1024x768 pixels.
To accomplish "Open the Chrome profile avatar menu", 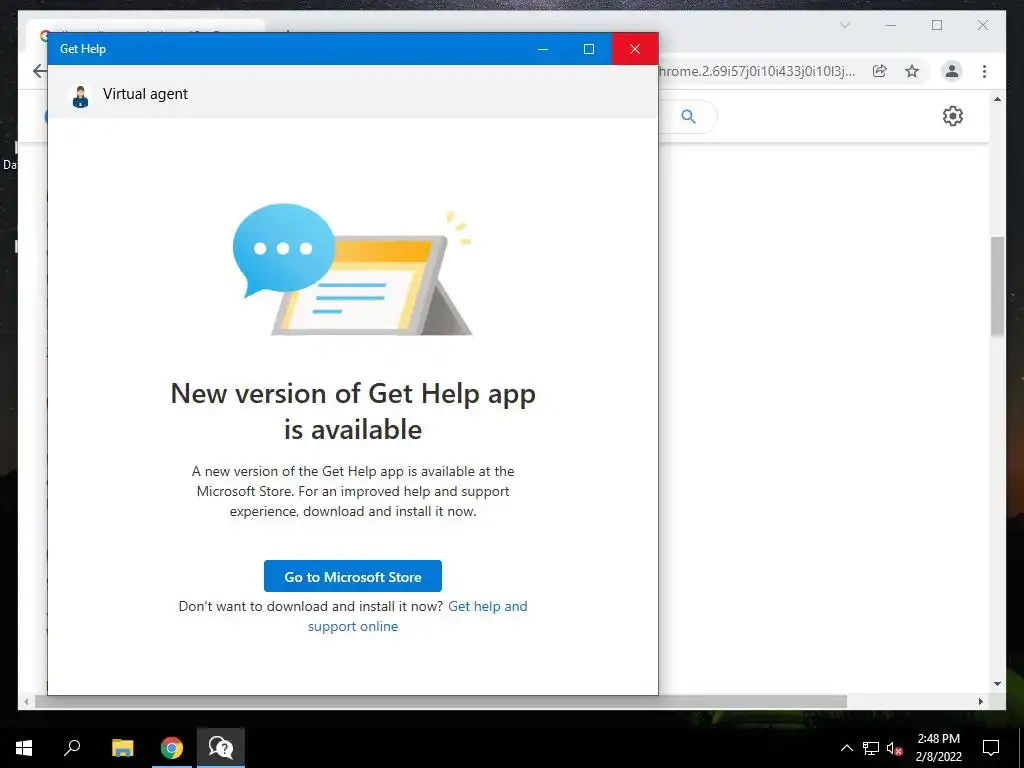I will tap(952, 71).
